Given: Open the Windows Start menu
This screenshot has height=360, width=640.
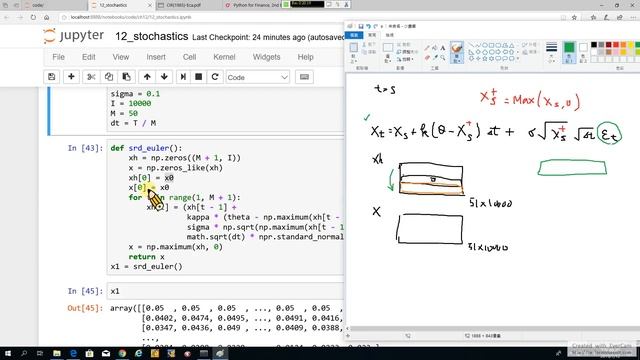Looking at the screenshot, I should tap(7, 353).
